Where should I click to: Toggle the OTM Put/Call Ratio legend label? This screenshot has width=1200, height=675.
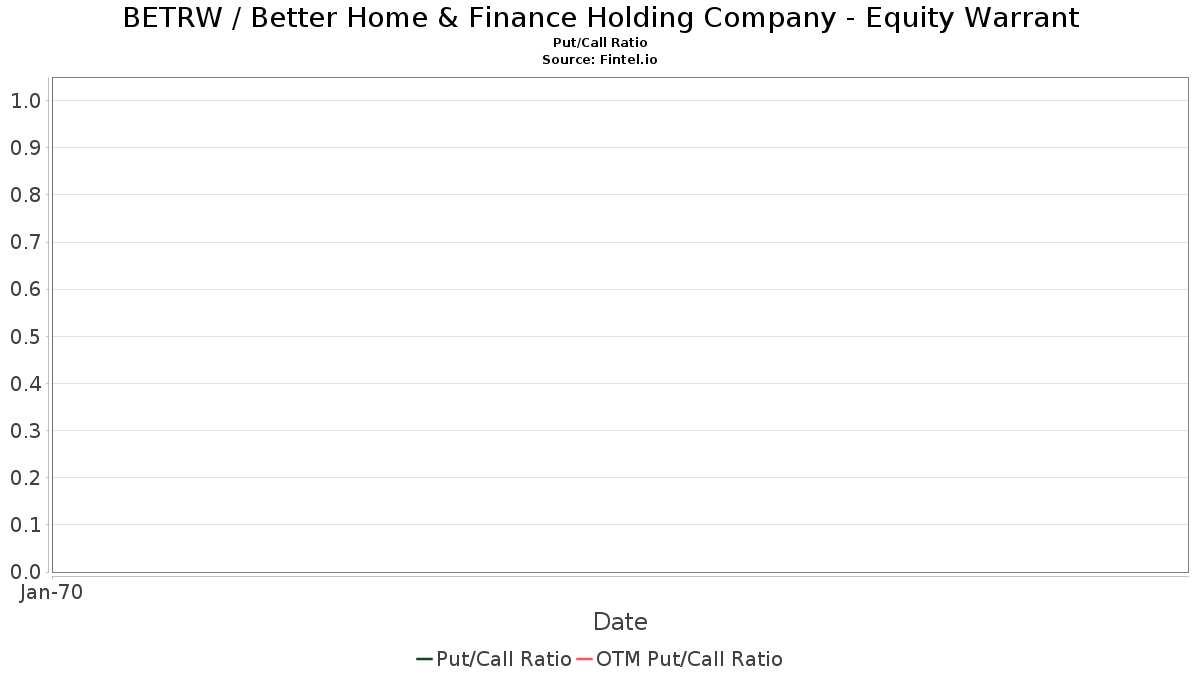coord(689,659)
